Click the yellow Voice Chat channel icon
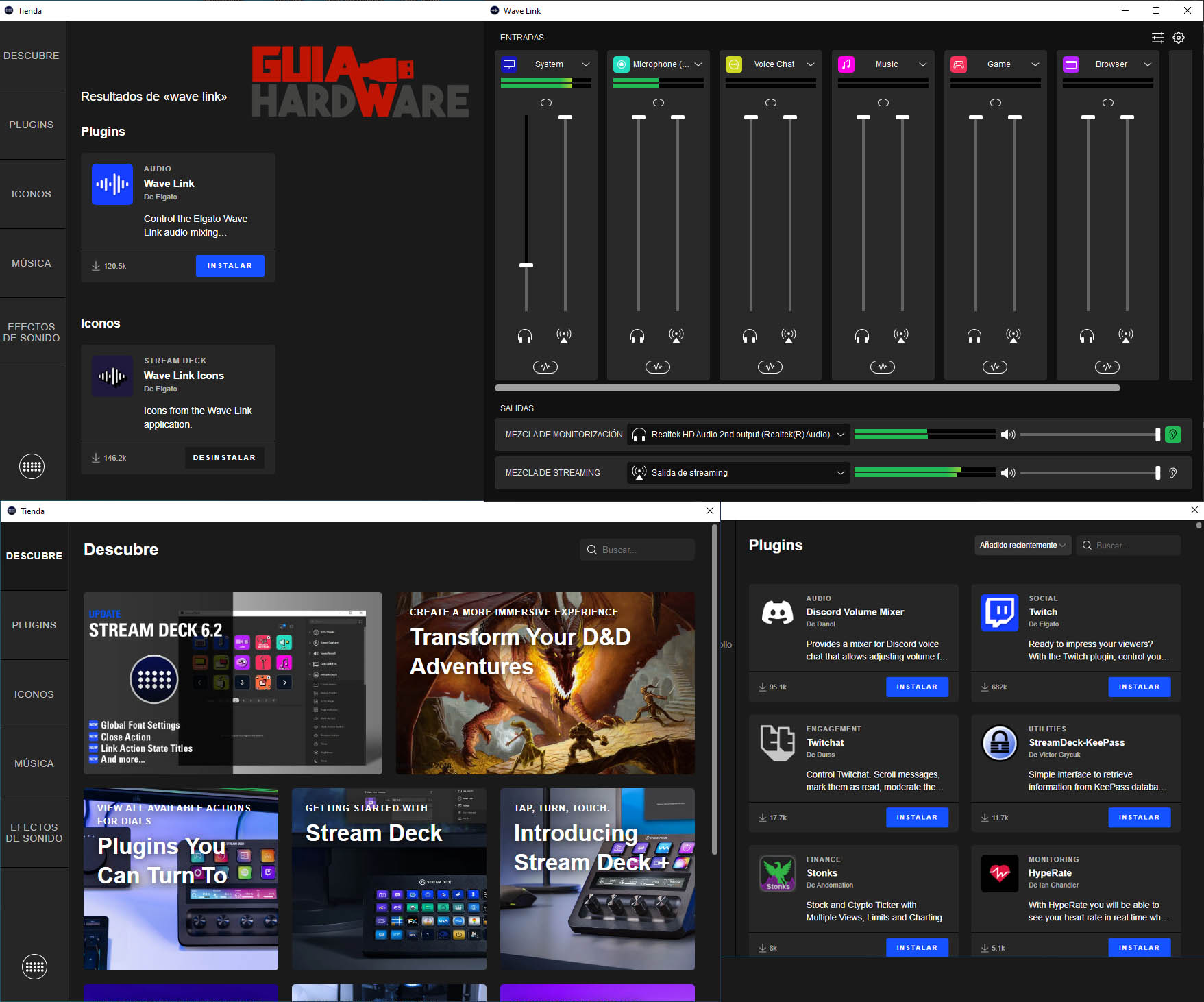Screen dimensions: 1204x1002 click(734, 64)
